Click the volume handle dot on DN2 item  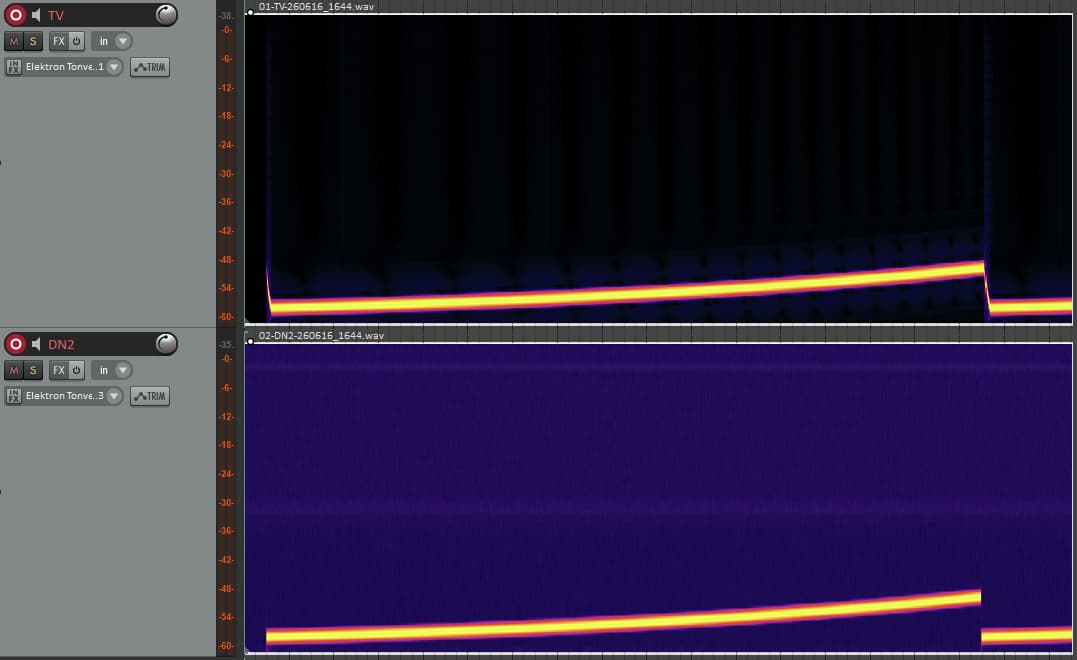coord(251,341)
